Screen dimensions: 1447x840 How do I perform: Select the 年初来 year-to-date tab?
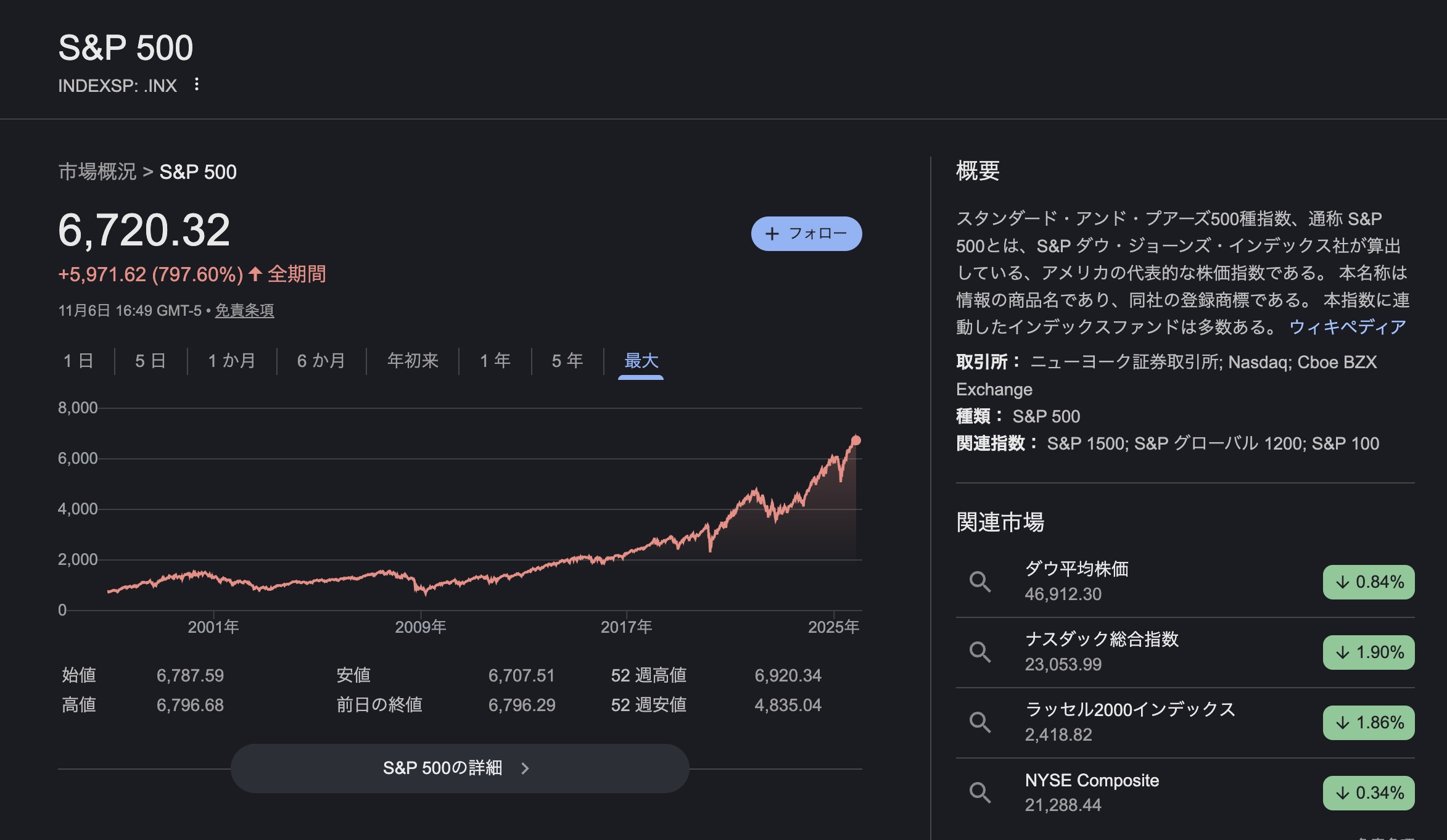(413, 361)
